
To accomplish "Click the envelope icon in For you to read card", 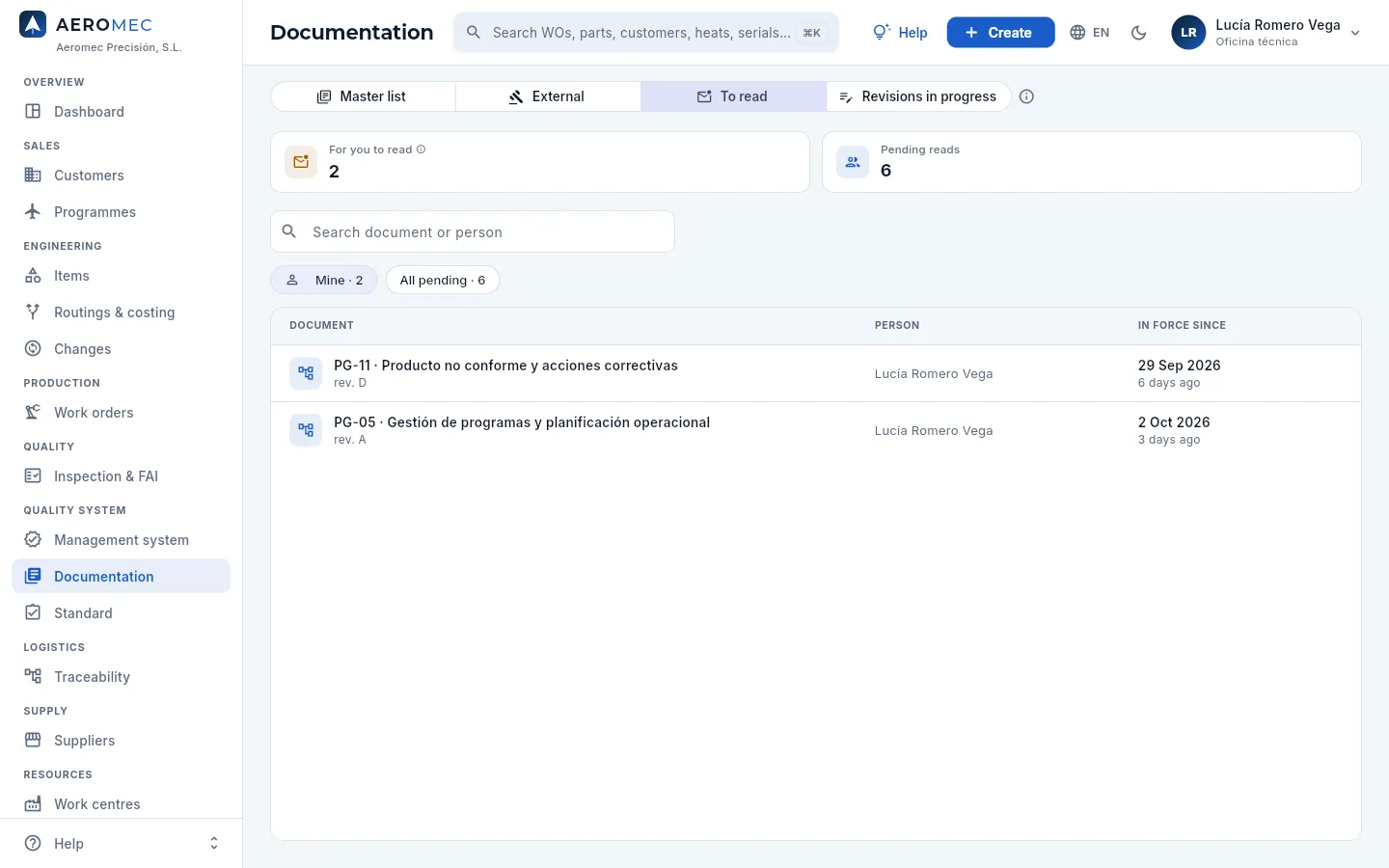I will tap(301, 162).
